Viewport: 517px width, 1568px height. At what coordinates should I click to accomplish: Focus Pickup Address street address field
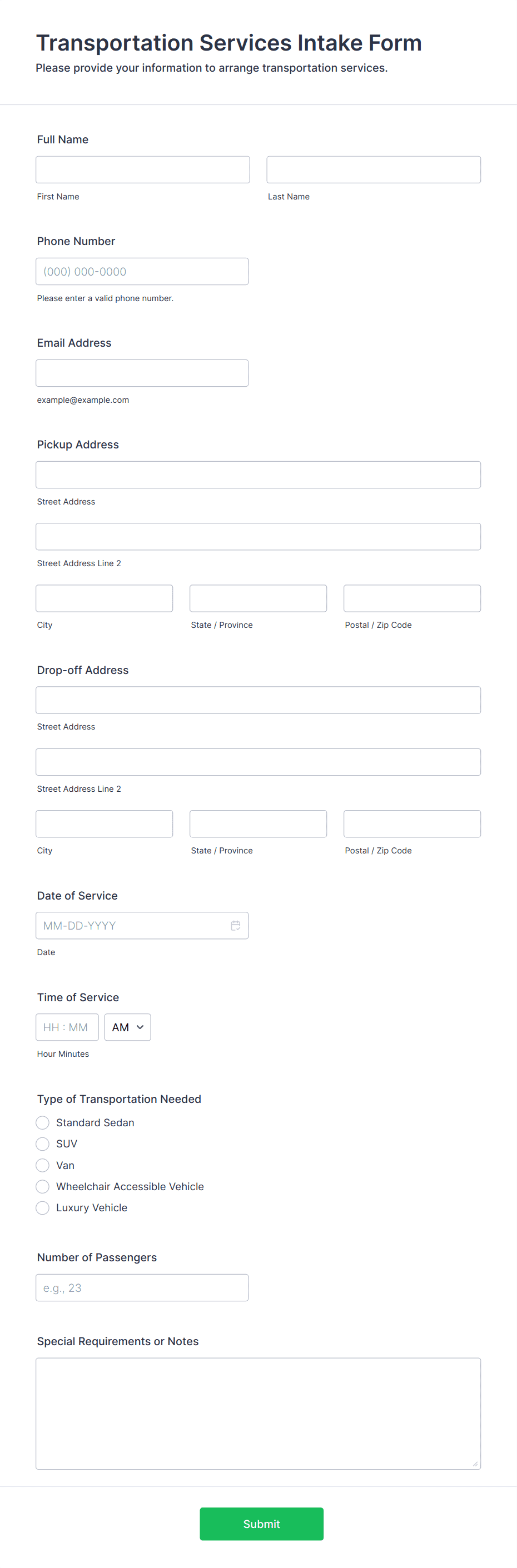pyautogui.click(x=258, y=475)
